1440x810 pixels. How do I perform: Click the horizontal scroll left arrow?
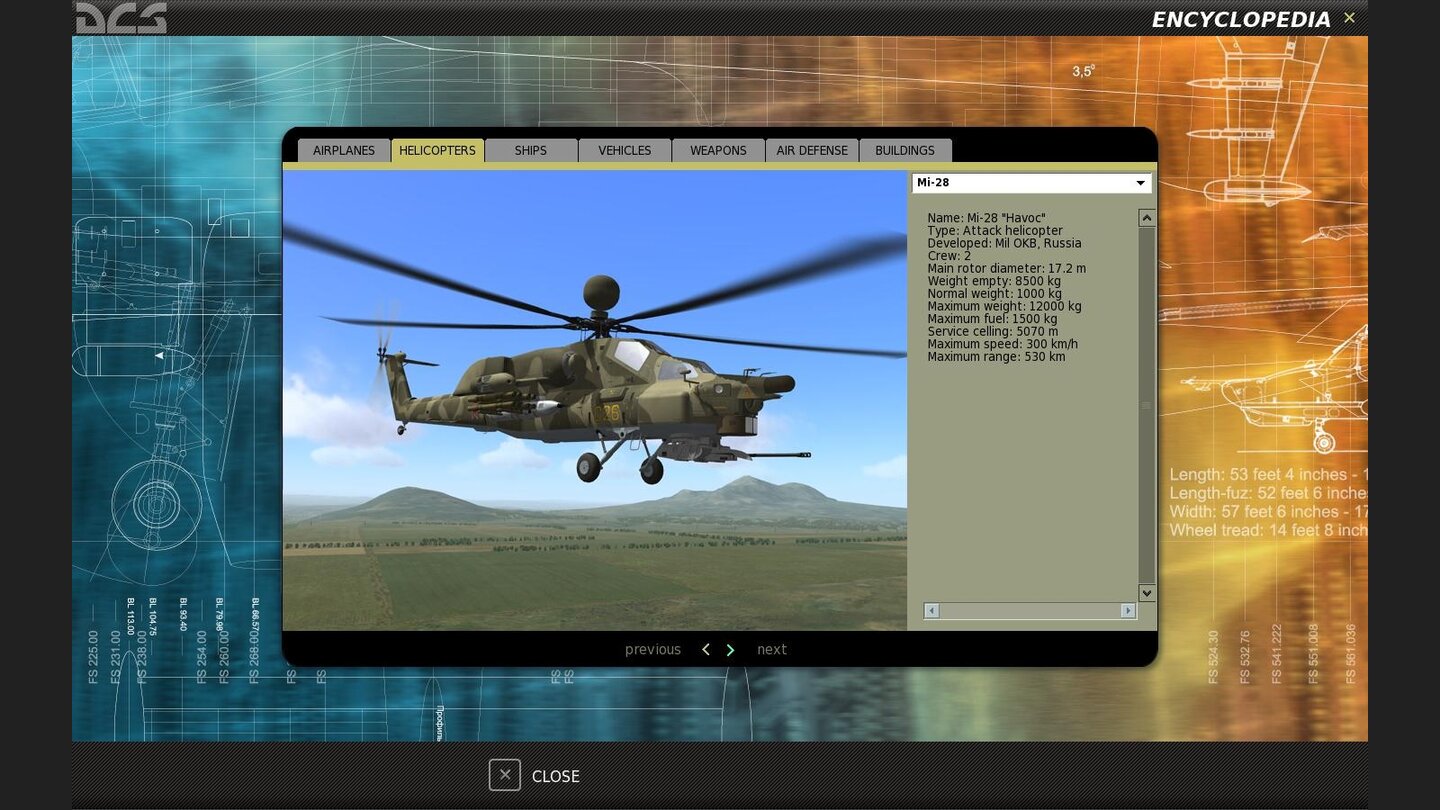click(x=932, y=610)
